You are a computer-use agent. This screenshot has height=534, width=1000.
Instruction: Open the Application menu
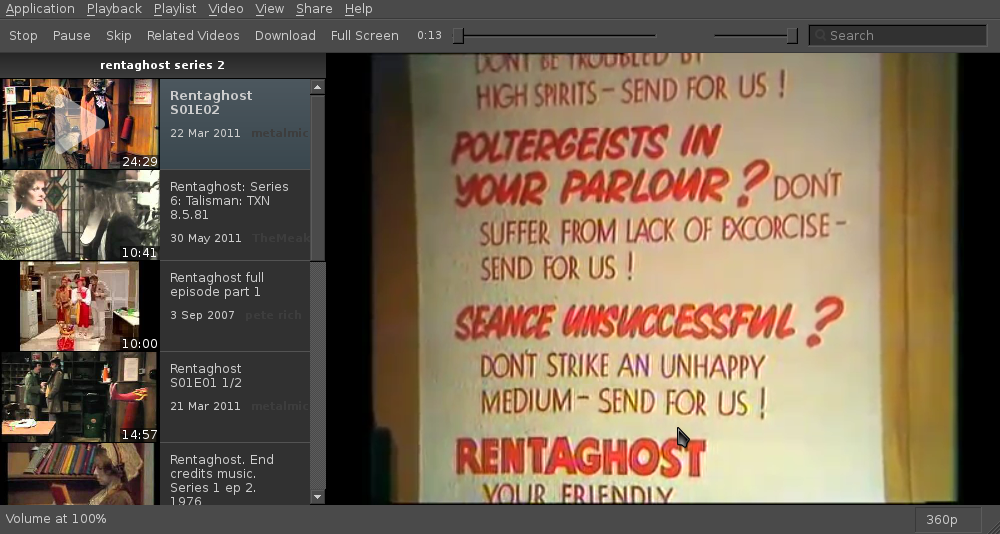[x=40, y=9]
